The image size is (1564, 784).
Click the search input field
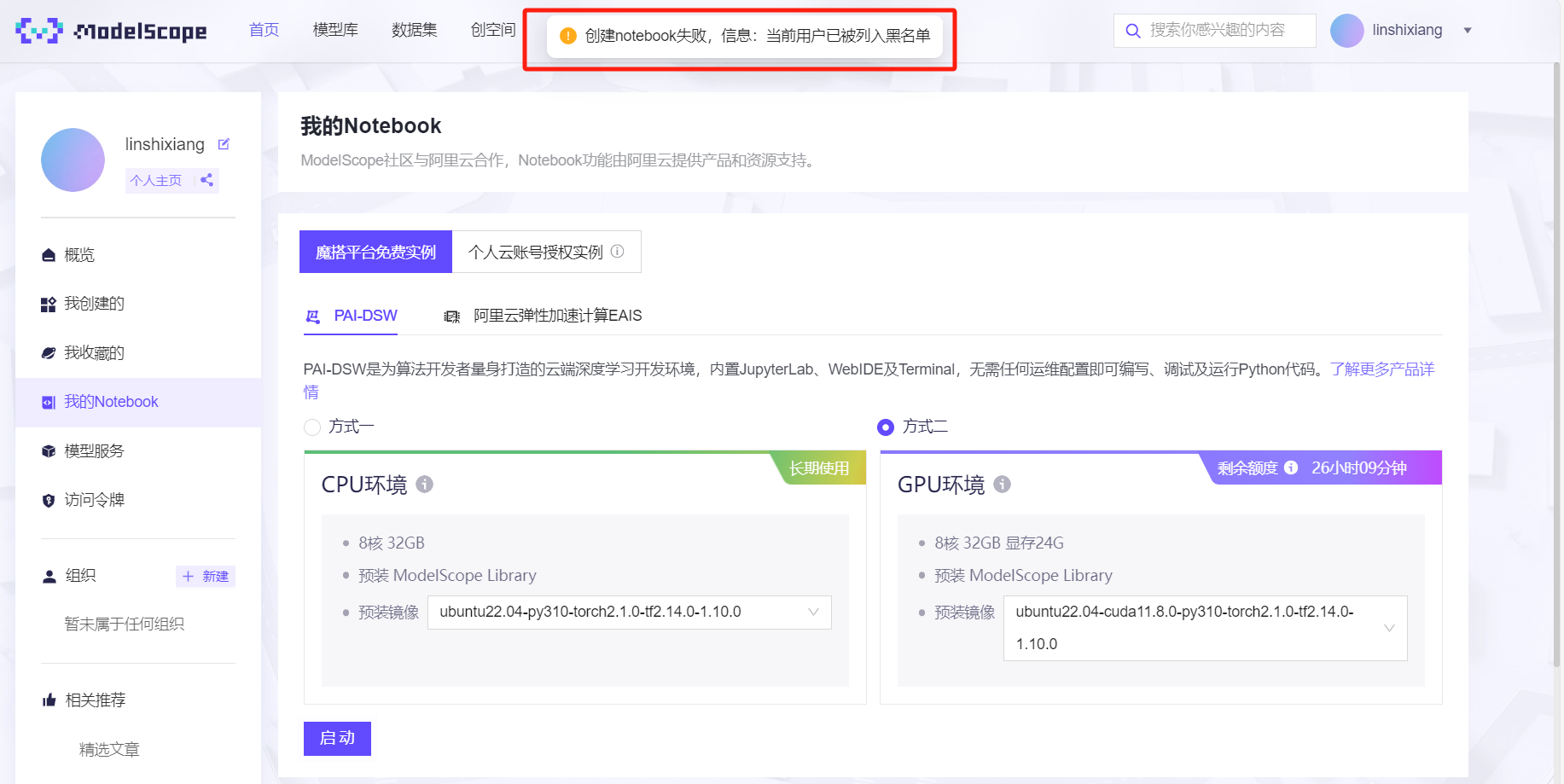tap(1215, 31)
